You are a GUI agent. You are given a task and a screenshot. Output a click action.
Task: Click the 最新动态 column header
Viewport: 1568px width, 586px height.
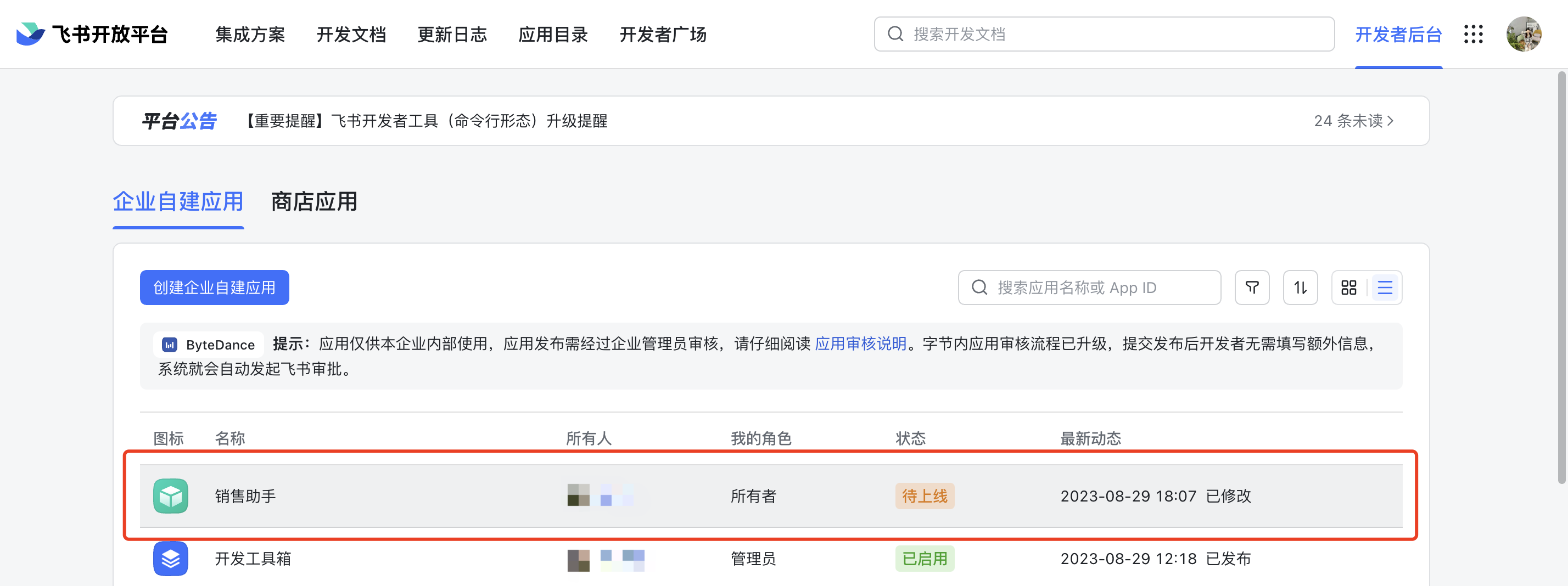(1091, 438)
